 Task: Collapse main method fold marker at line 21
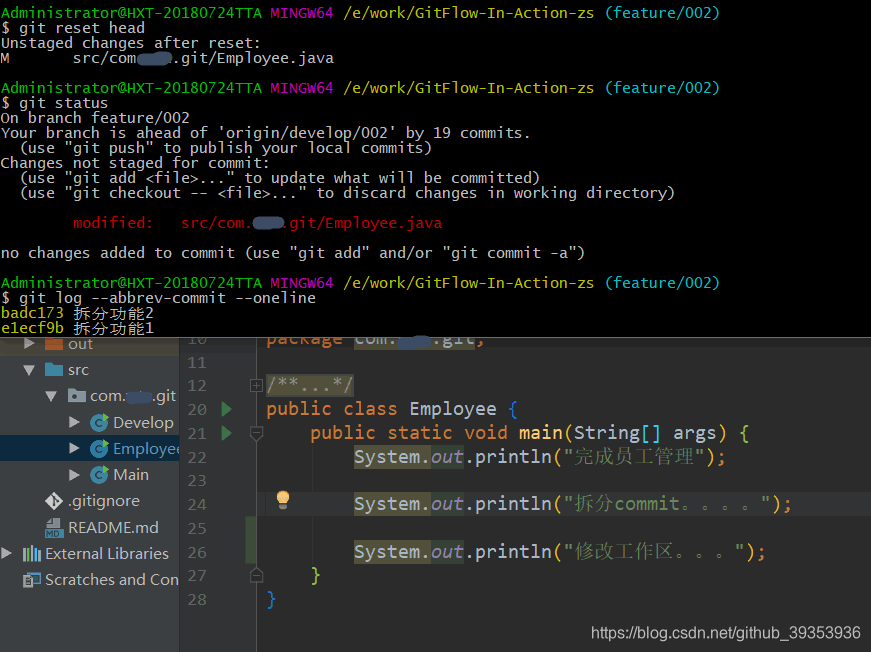click(256, 433)
